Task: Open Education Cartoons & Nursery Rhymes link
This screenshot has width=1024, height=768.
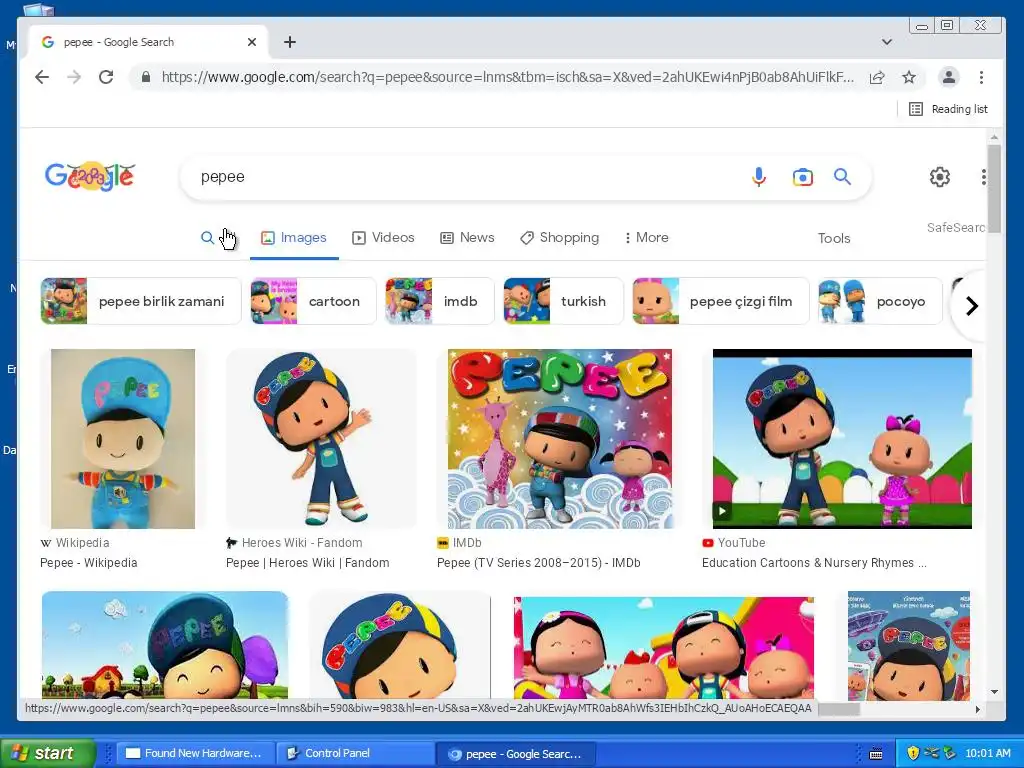Action: coord(814,563)
